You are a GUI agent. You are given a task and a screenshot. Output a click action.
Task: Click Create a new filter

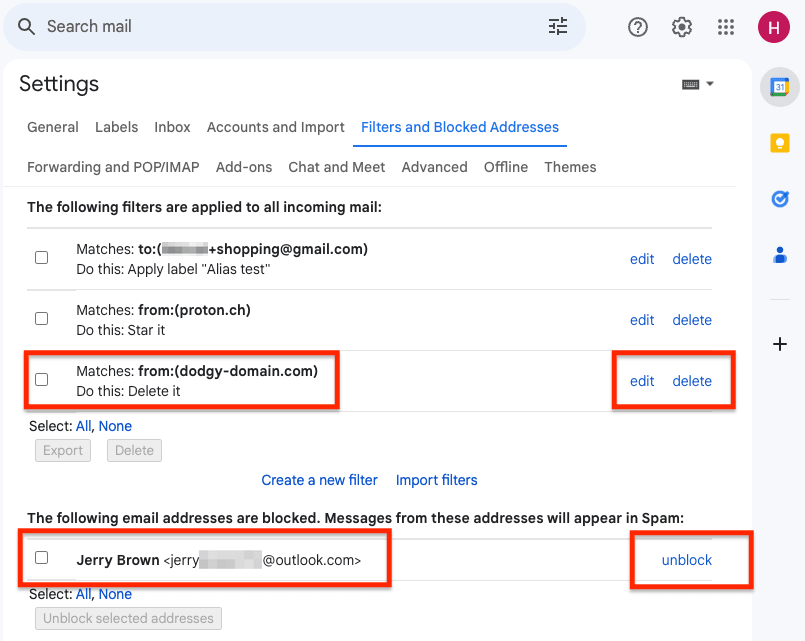click(319, 480)
